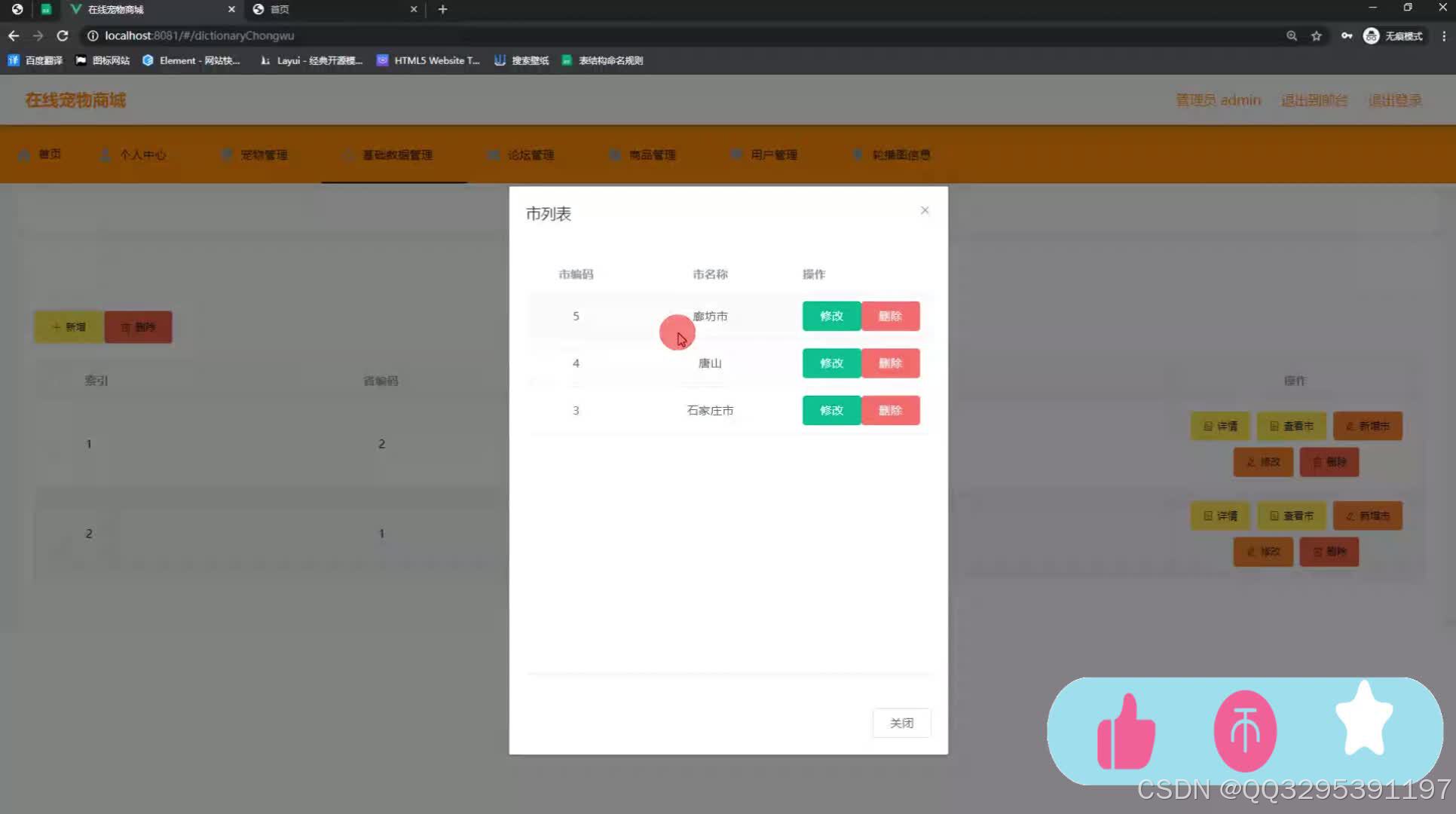Viewport: 1456px width, 814px height.
Task: Click 新增市 in the second province row
Action: (x=1368, y=516)
